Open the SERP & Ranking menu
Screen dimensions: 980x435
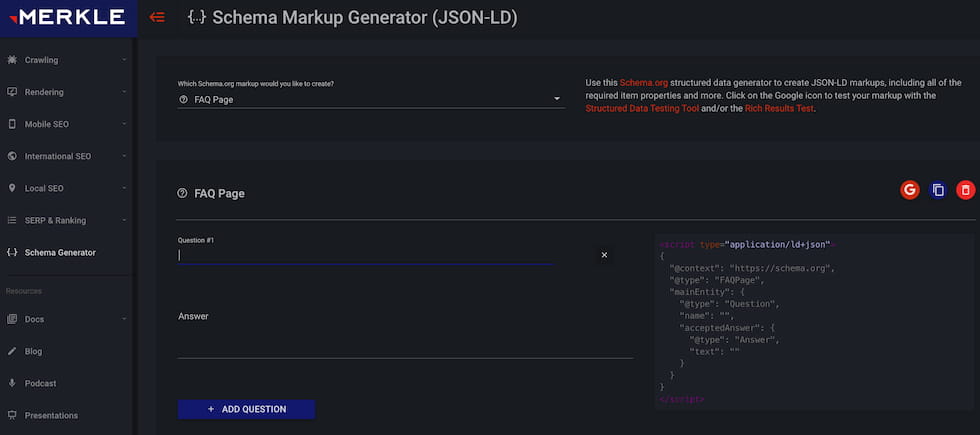pyautogui.click(x=66, y=221)
